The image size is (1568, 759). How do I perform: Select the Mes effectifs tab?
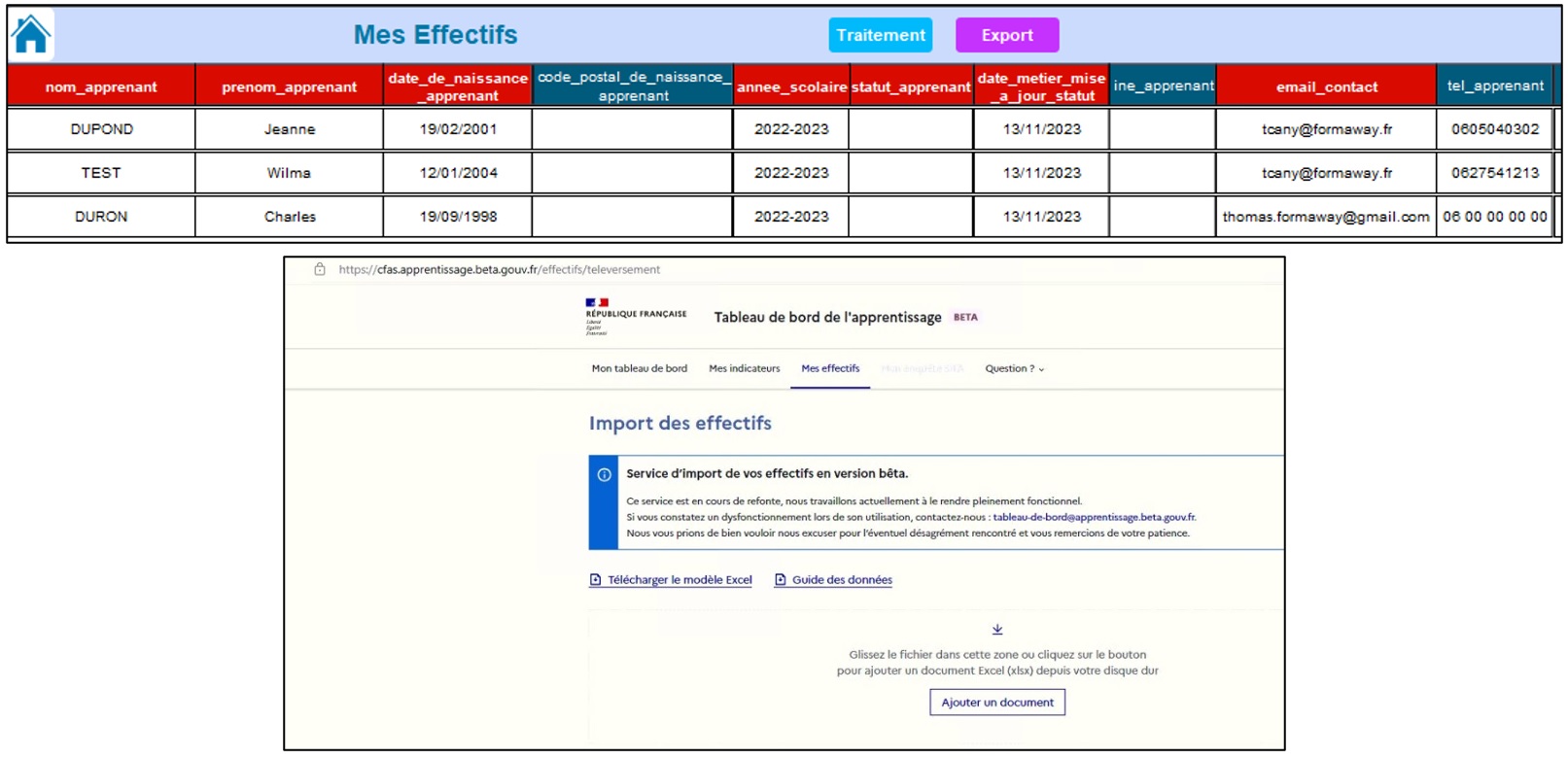pos(830,368)
